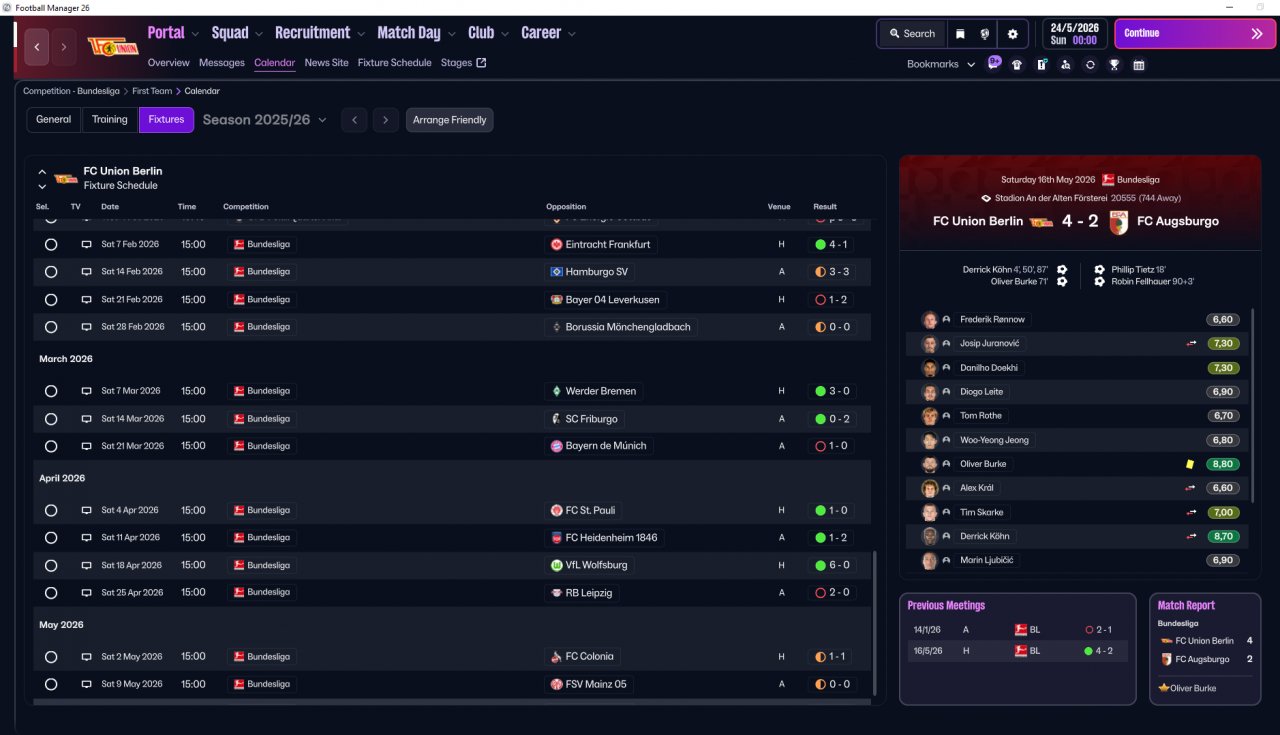Select the radio for Sat 21 Mar 2026 fixture
Screen dimensions: 1280x735
[51, 446]
